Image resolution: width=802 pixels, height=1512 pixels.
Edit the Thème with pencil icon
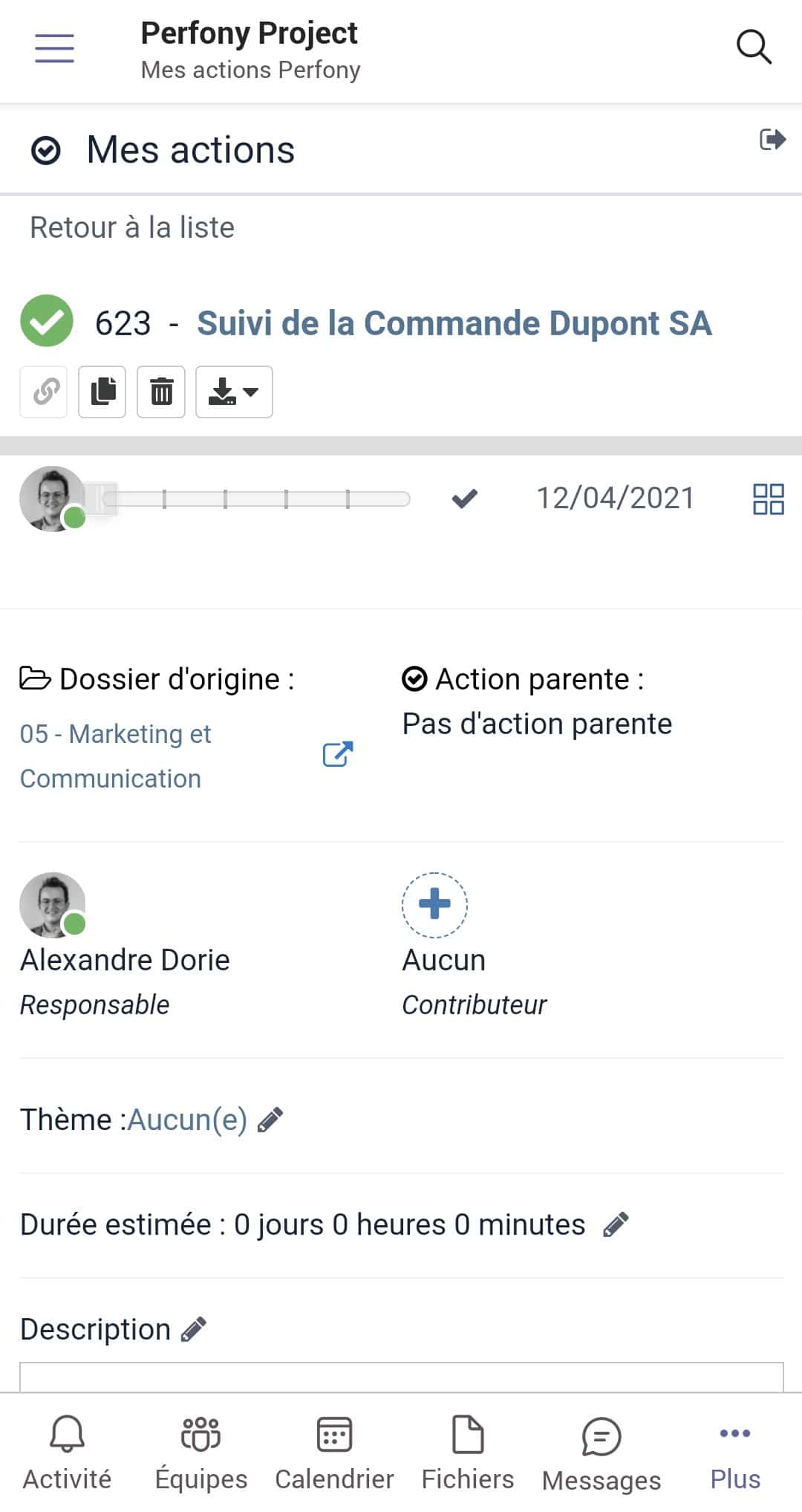[x=270, y=1120]
